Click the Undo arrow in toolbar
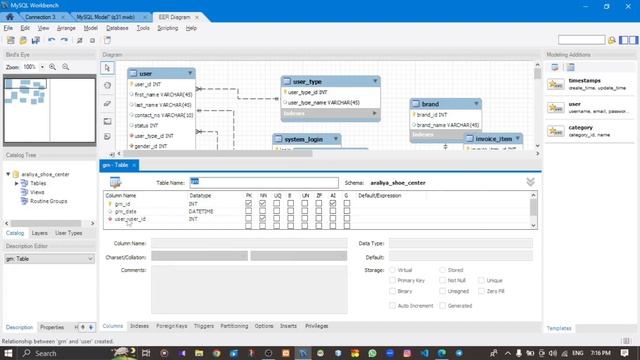The width and height of the screenshot is (640, 360). [51, 40]
